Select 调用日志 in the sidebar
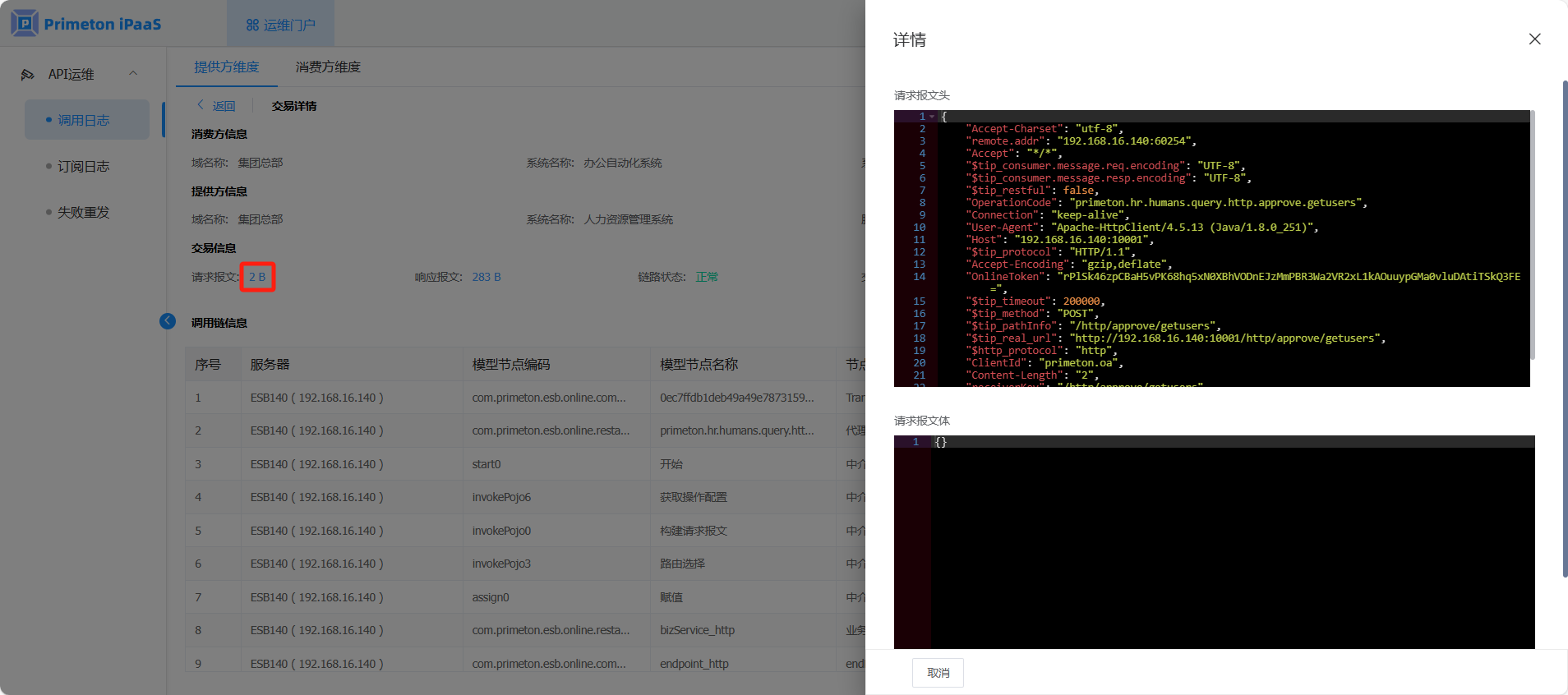Screen dimensions: 1568x695 click(83, 120)
